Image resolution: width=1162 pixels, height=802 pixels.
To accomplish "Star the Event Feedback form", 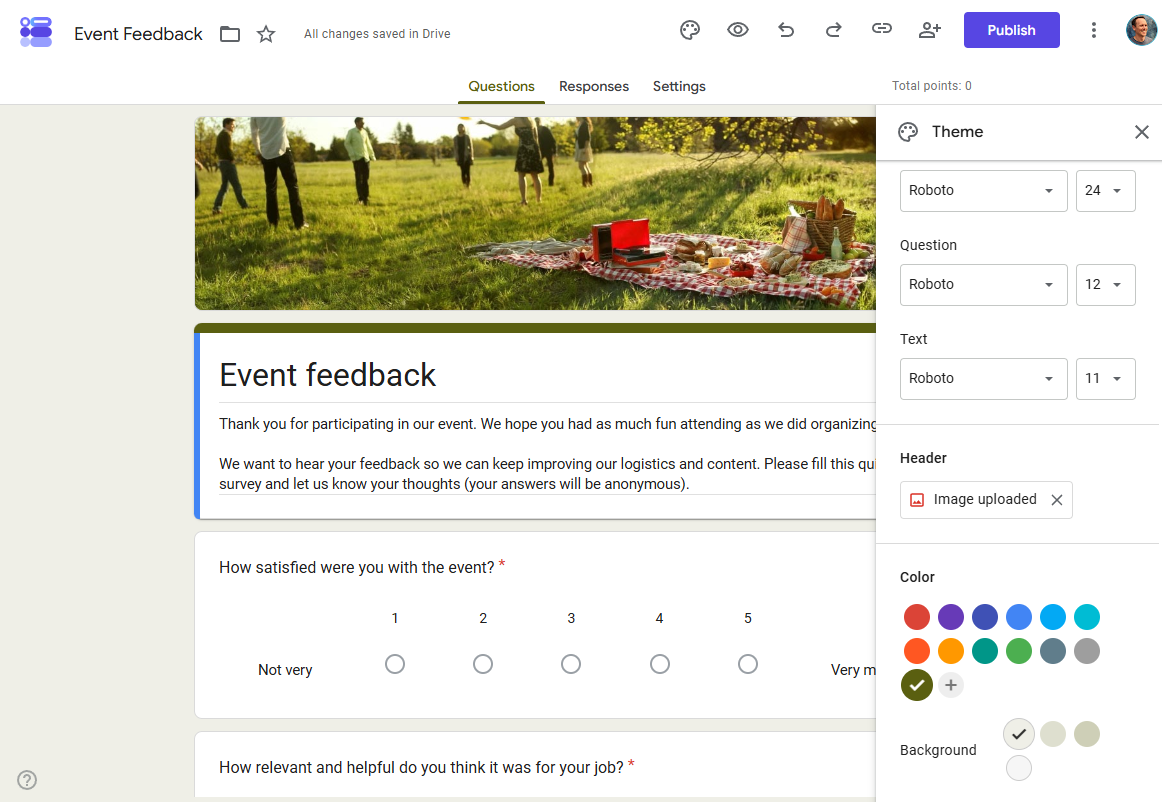I will click(266, 34).
